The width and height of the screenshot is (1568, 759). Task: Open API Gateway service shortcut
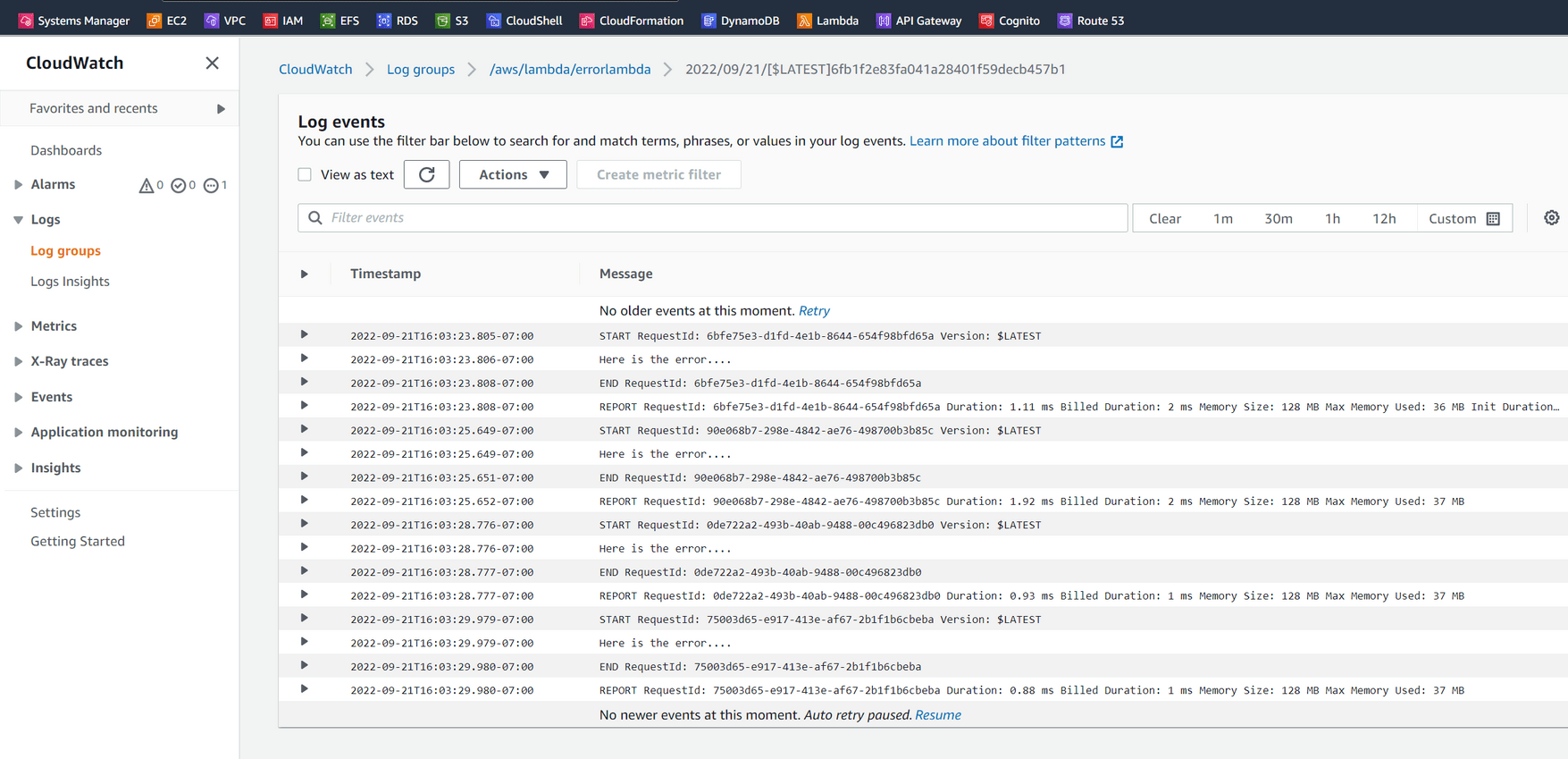click(919, 21)
